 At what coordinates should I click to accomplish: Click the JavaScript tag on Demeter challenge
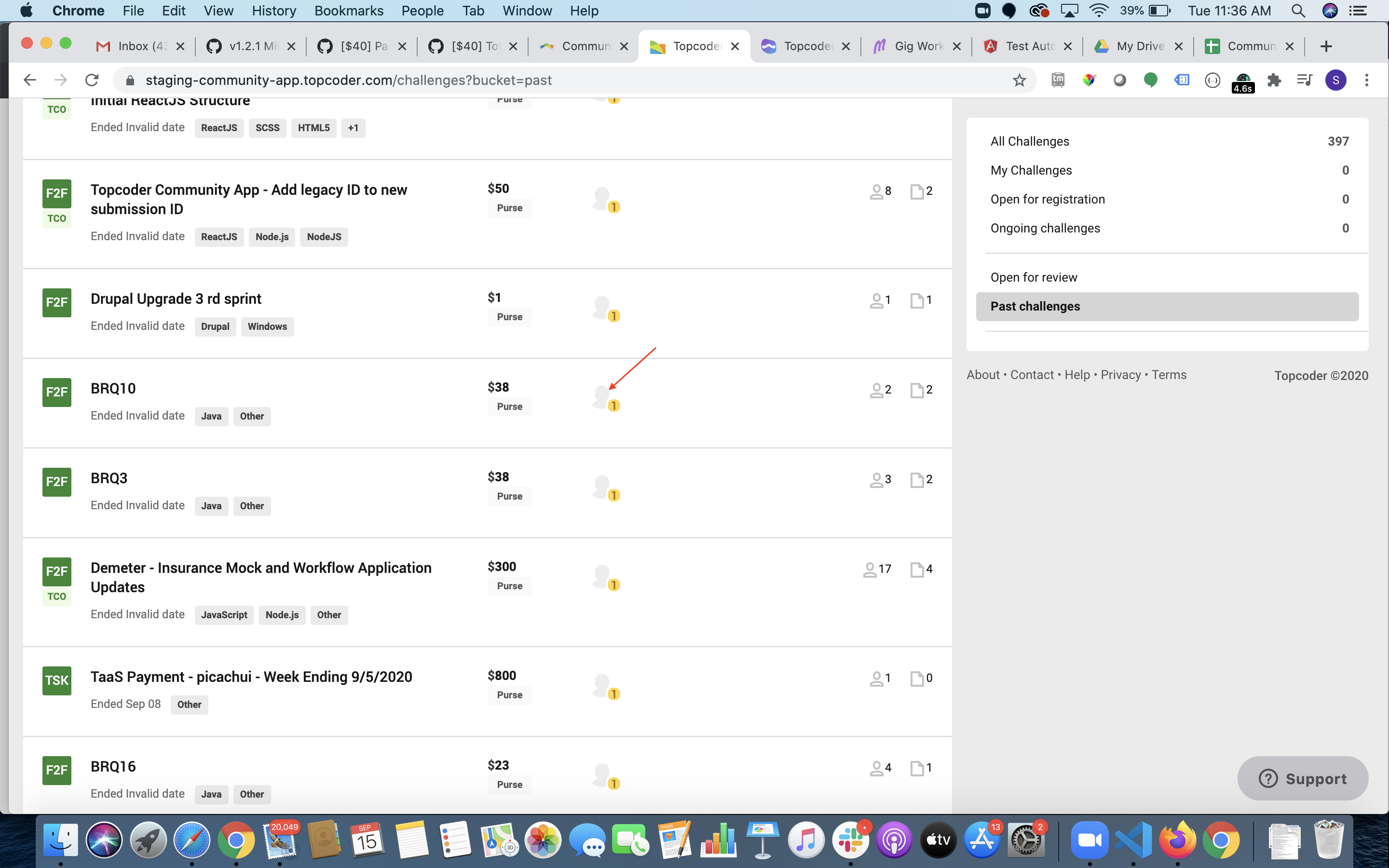224,615
